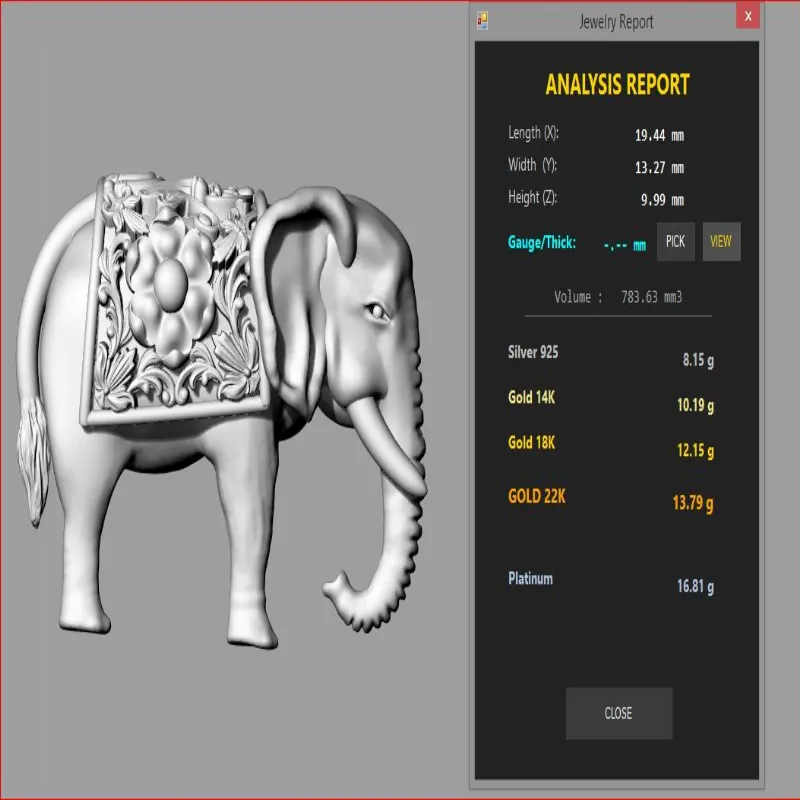The image size is (800, 800).
Task: Click the yellow VIEW button
Action: click(721, 241)
